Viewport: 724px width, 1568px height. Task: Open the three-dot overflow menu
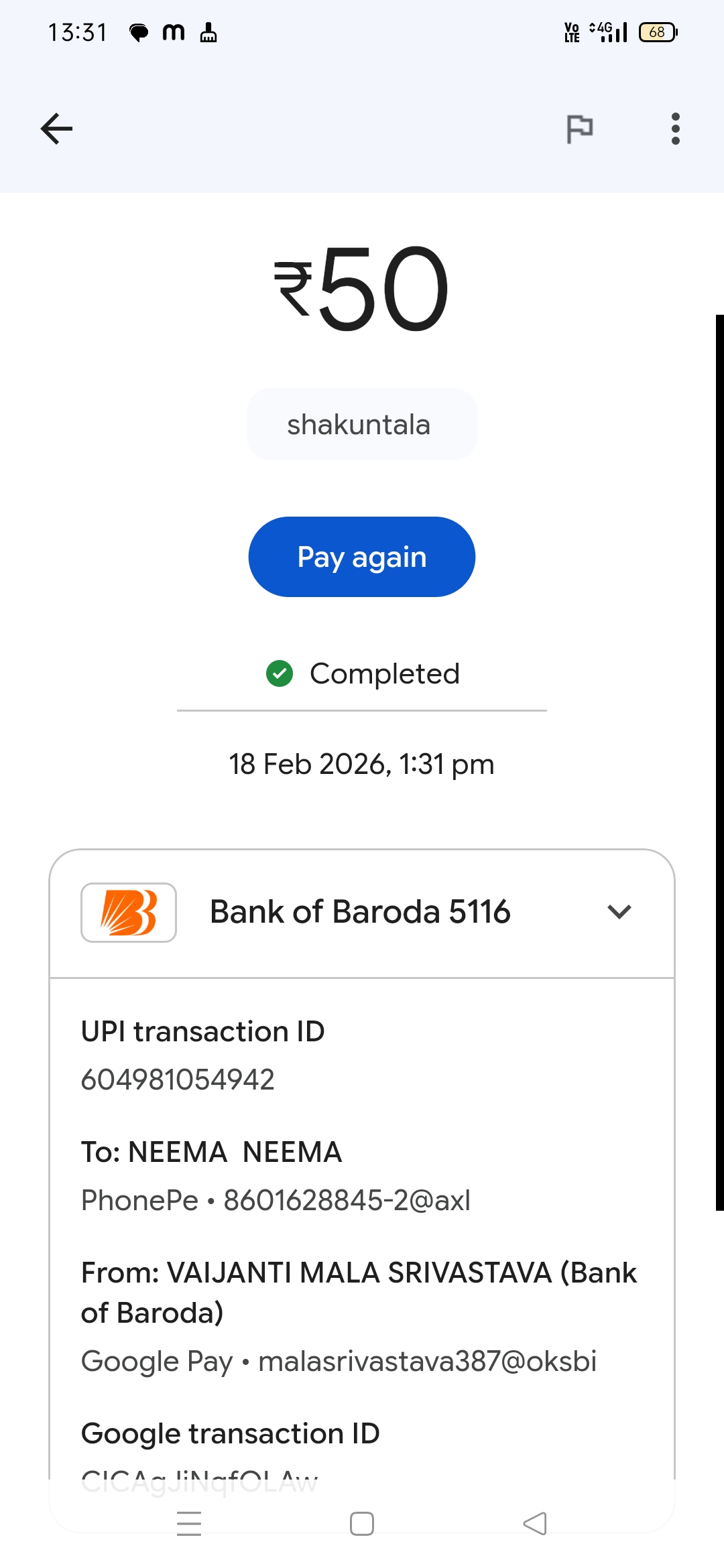click(x=675, y=129)
